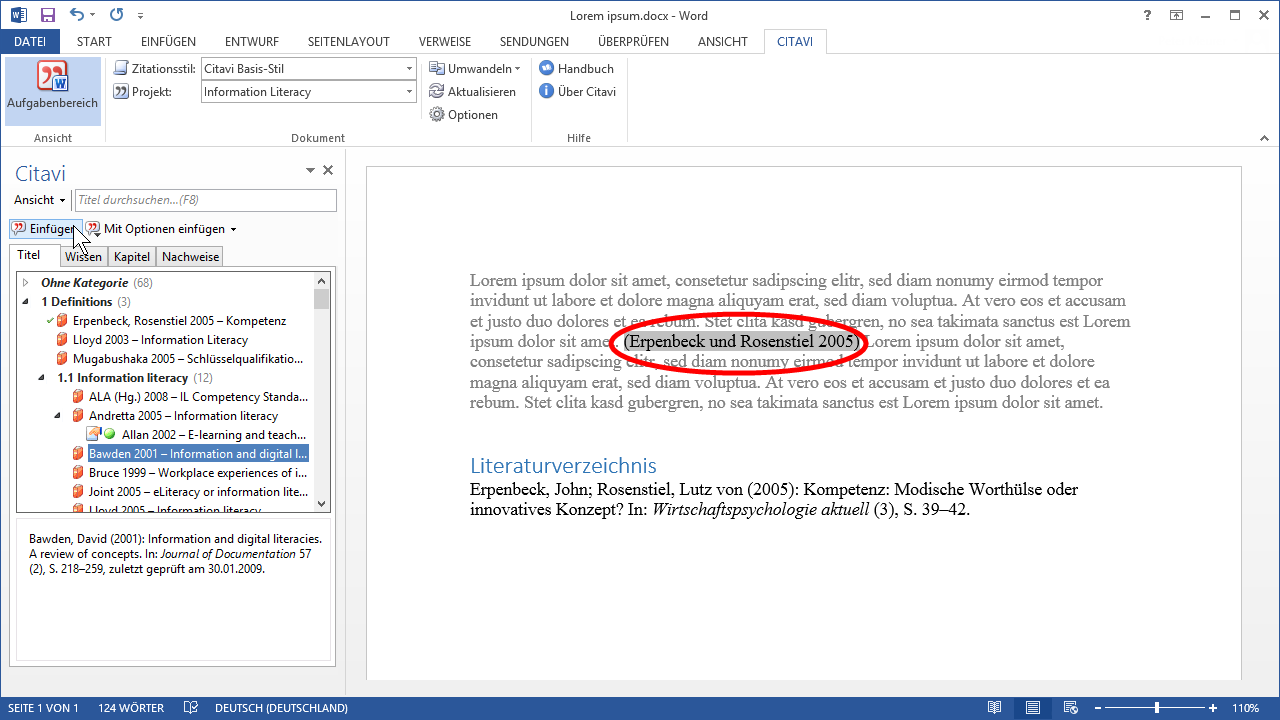Screen dimensions: 1280x720
Task: Click the Titel durchsuchen search field
Action: point(205,200)
